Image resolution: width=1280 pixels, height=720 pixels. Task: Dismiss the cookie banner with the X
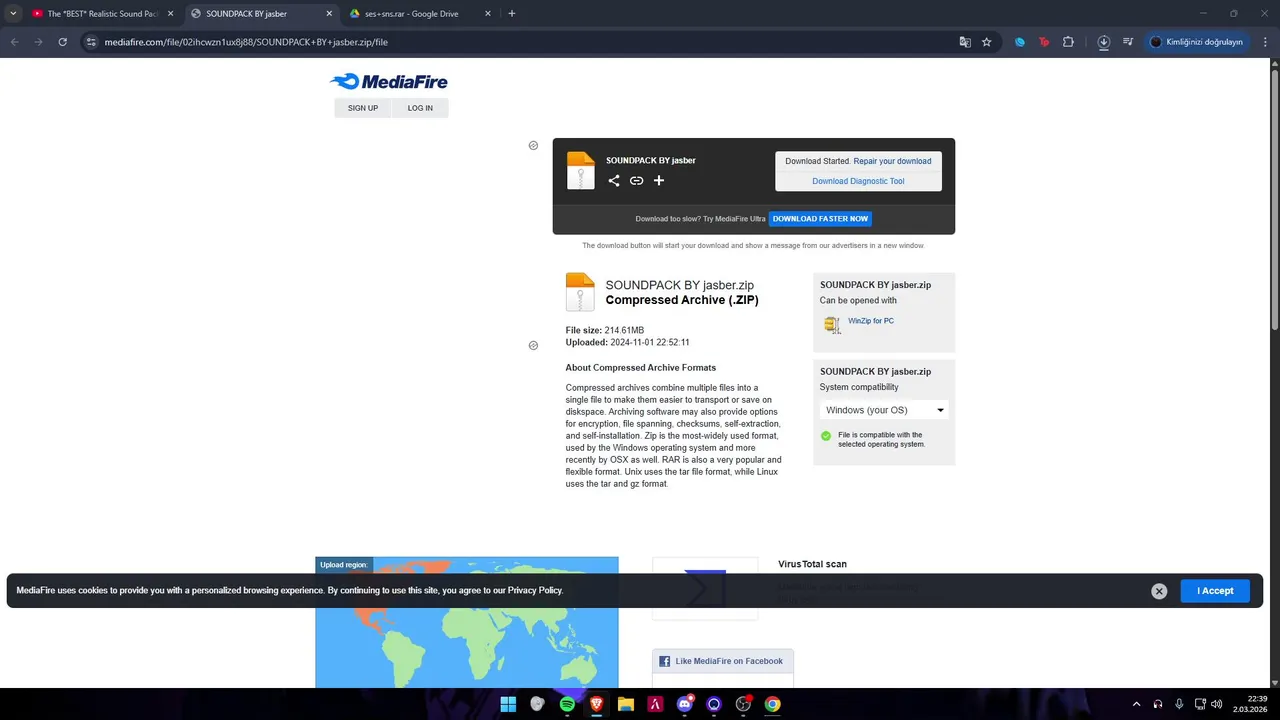(x=1159, y=591)
